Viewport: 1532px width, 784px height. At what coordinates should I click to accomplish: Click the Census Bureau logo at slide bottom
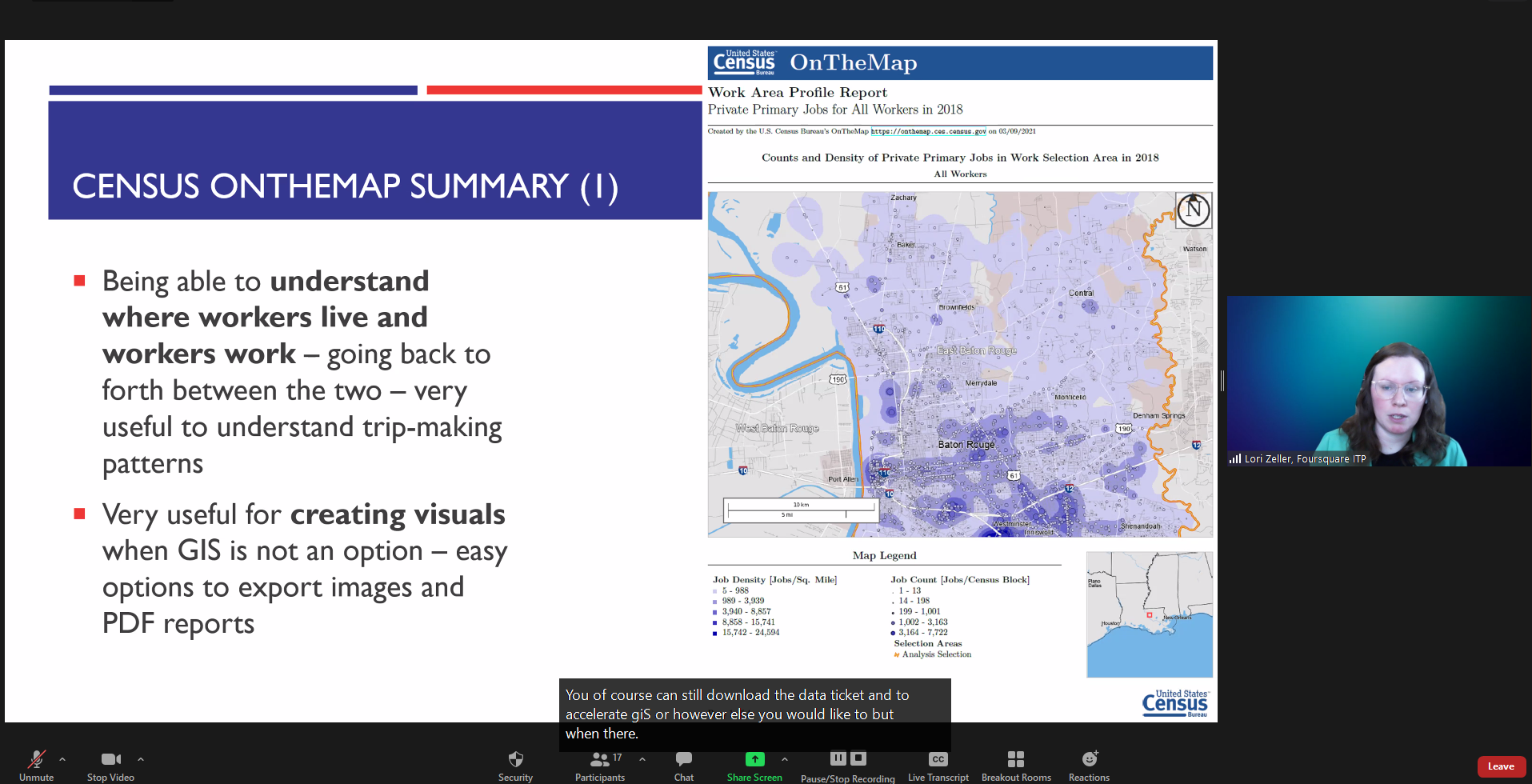point(1175,703)
